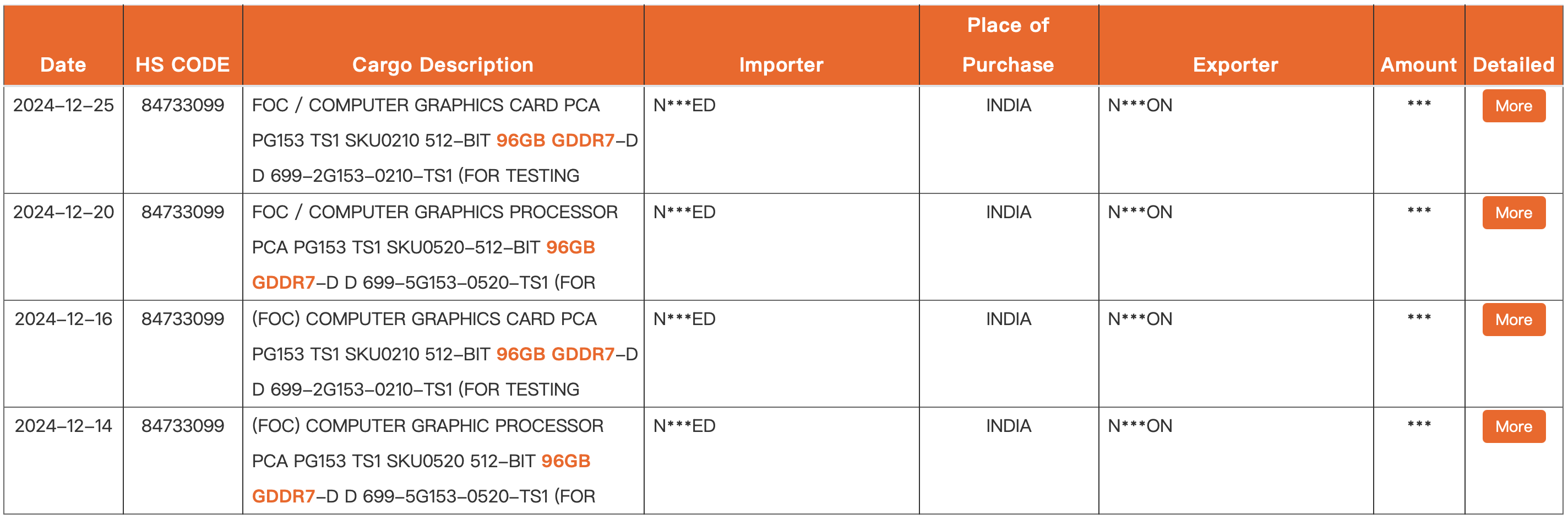Open More details for the 2024-12-25 record
This screenshot has height=519, width=1568.
click(1513, 106)
